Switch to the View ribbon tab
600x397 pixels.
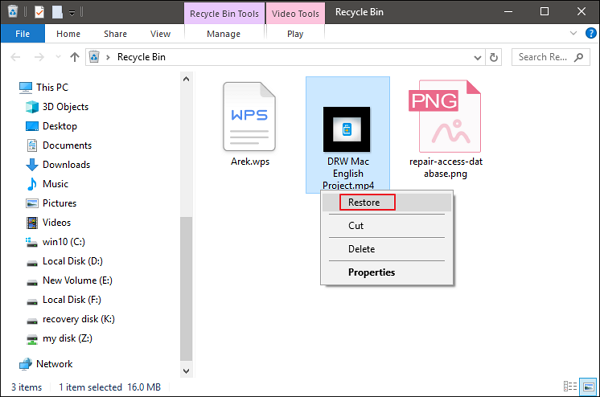pos(160,34)
